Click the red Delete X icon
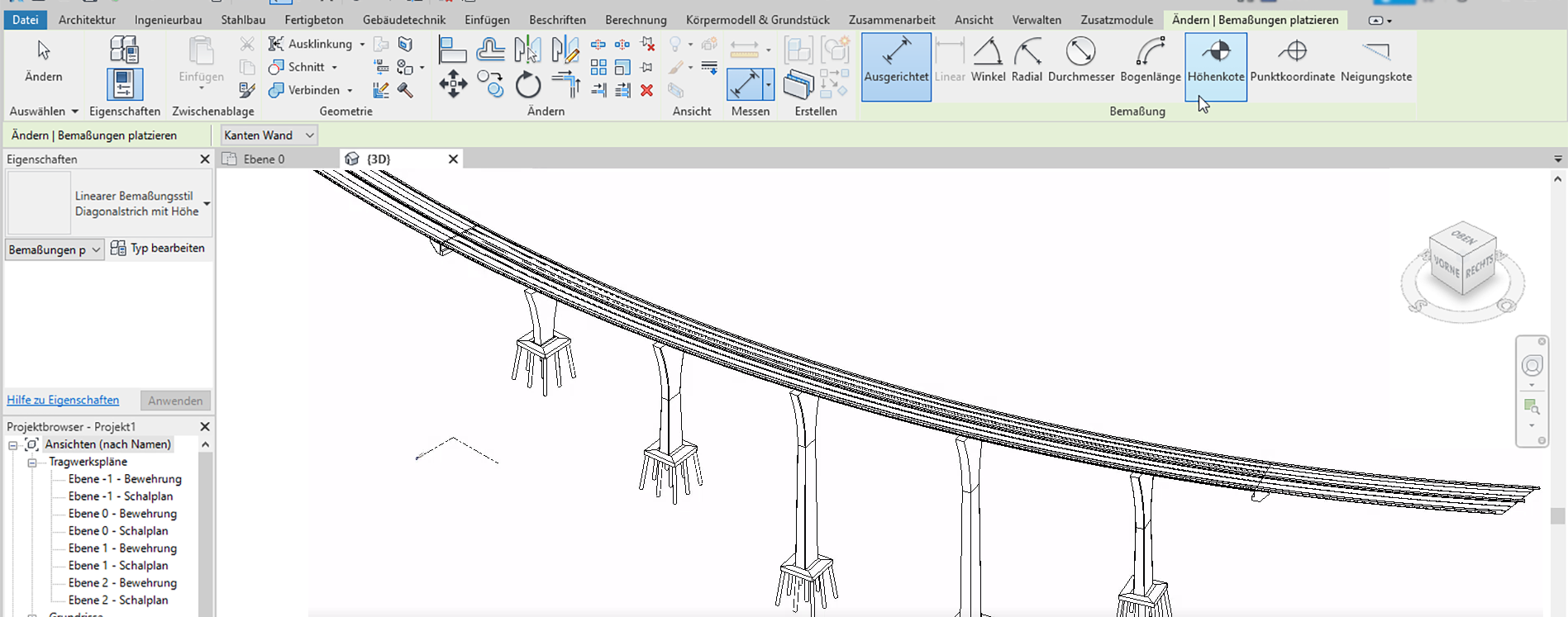 (x=647, y=90)
